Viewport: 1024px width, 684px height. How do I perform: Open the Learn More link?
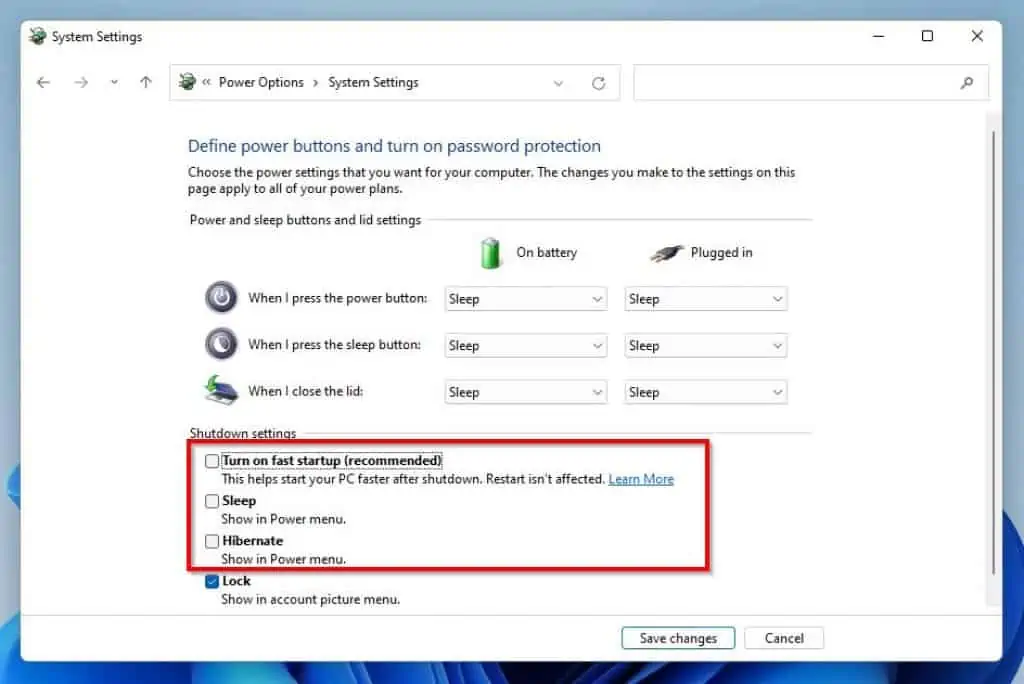pos(641,480)
